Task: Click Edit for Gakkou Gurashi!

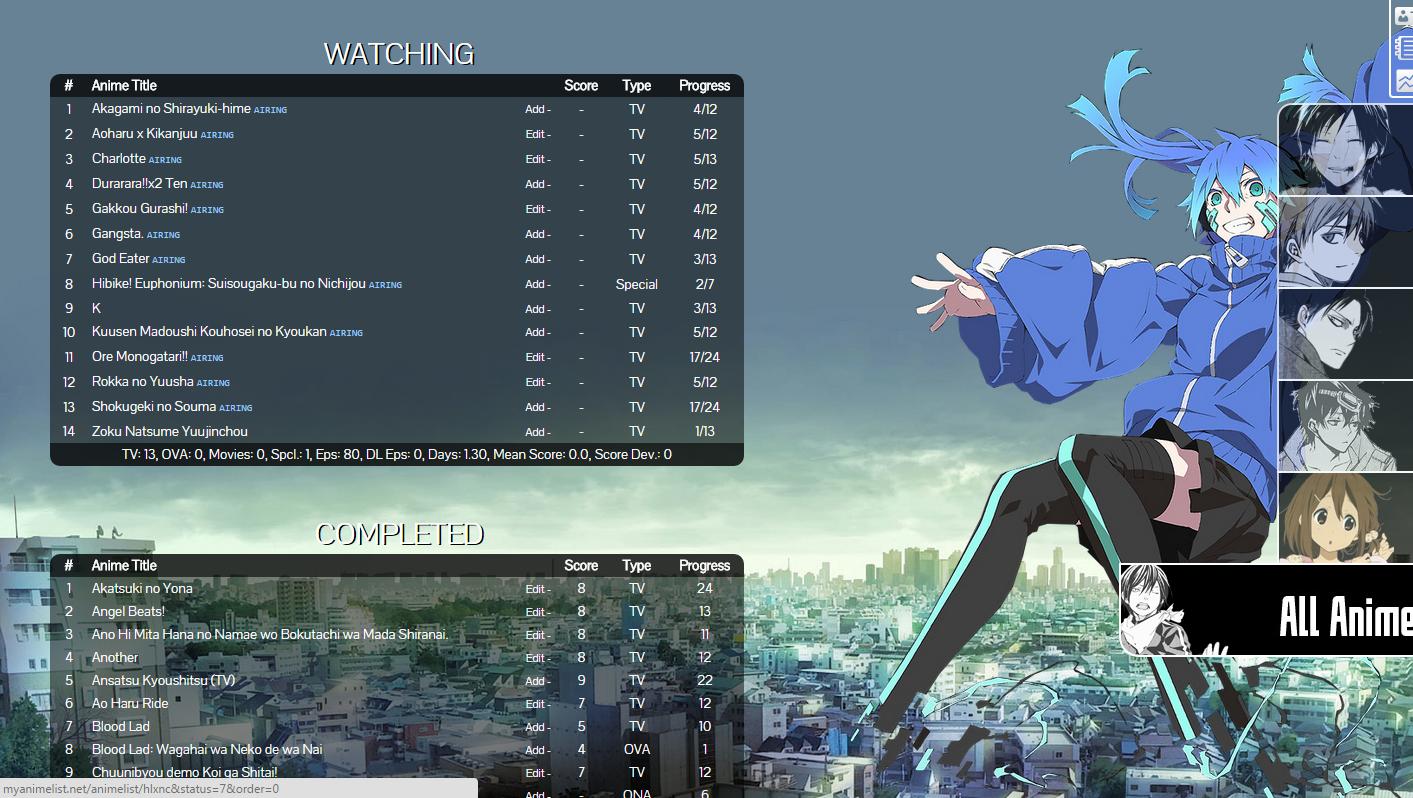Action: (x=535, y=210)
